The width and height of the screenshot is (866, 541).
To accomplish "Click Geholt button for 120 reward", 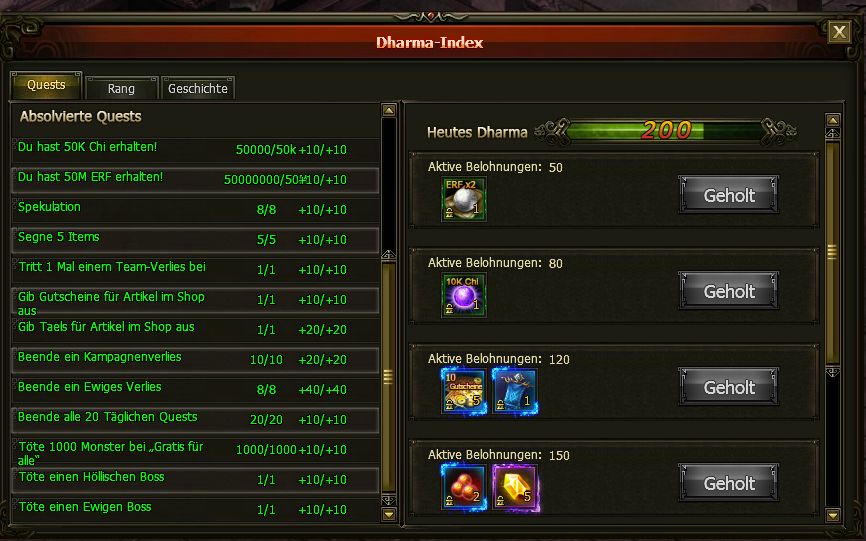I will click(728, 387).
